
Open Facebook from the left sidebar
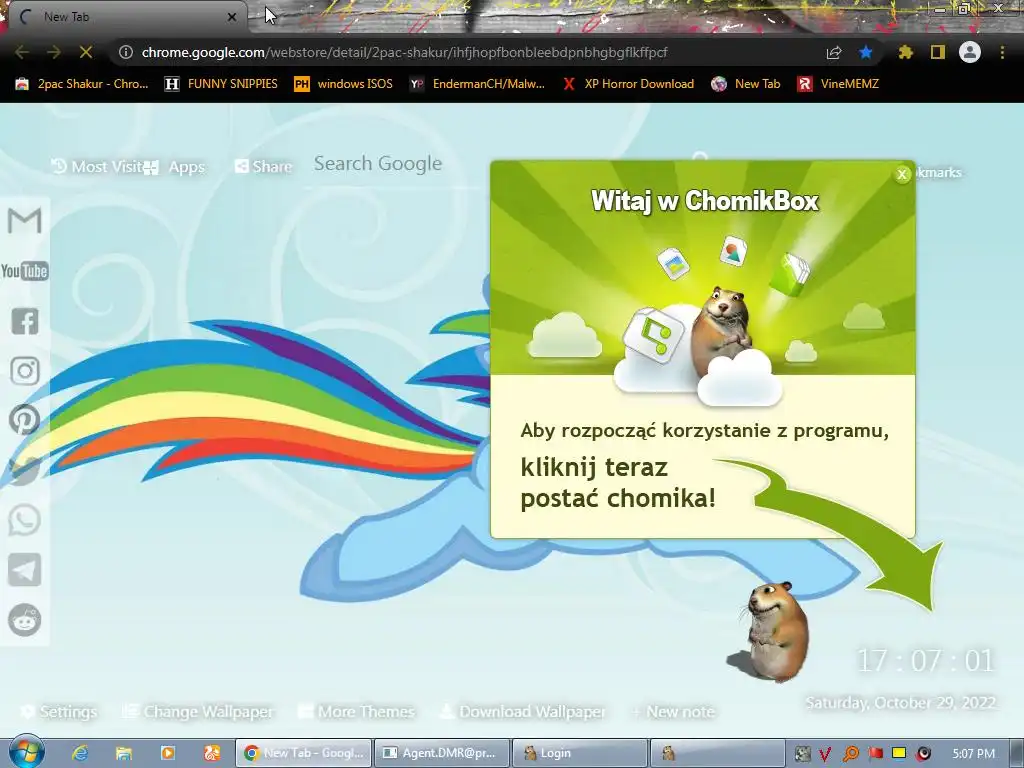pos(25,321)
